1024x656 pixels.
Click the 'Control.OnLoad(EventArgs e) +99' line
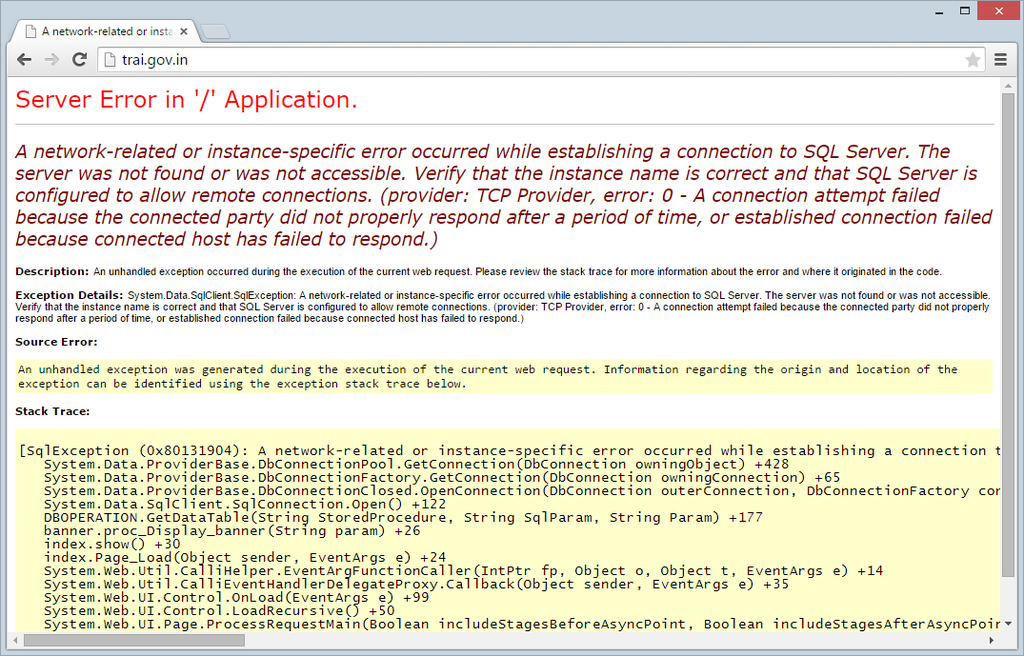pos(236,597)
